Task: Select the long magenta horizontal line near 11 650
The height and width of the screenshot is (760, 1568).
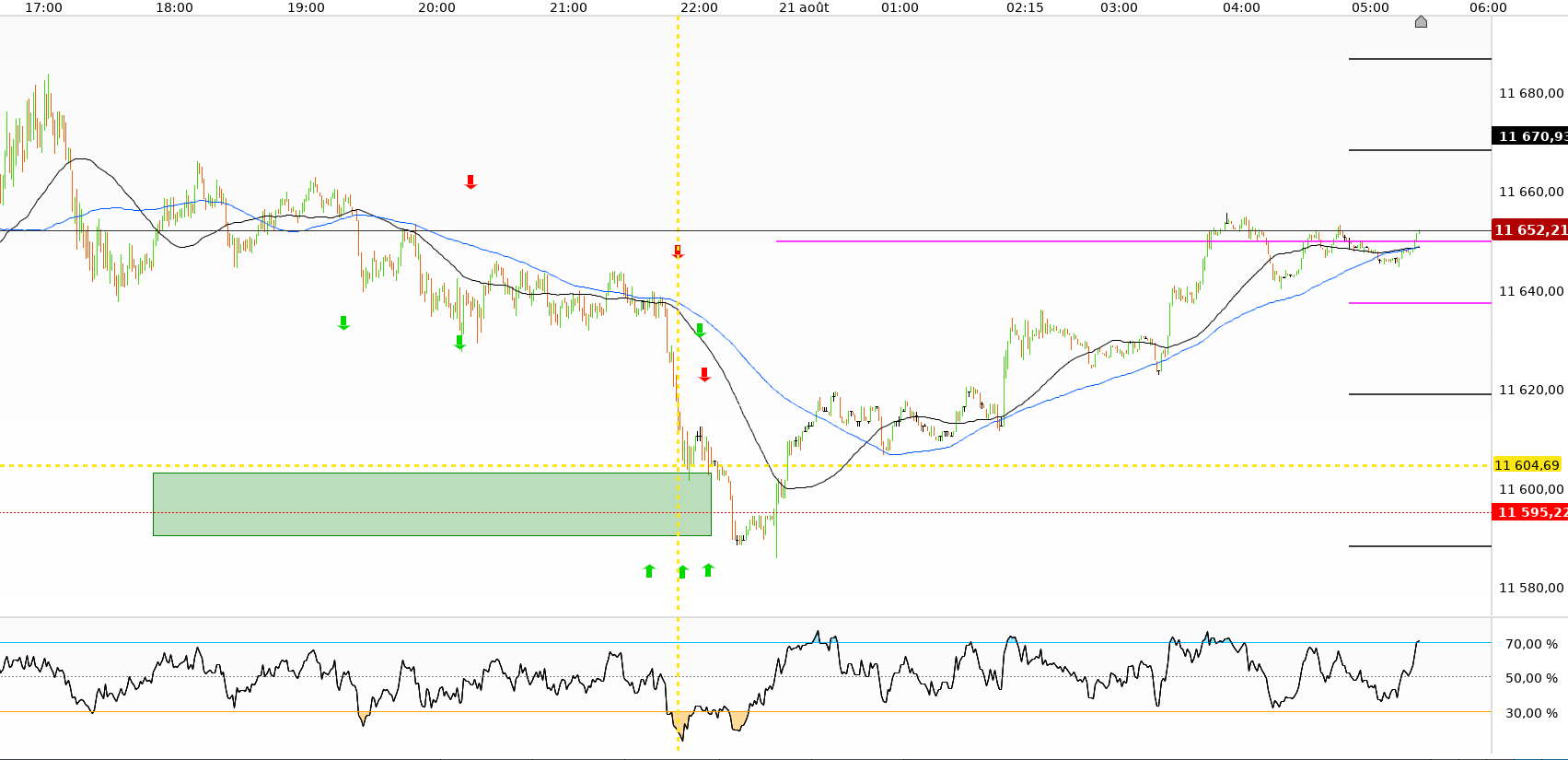Action: click(x=1133, y=241)
